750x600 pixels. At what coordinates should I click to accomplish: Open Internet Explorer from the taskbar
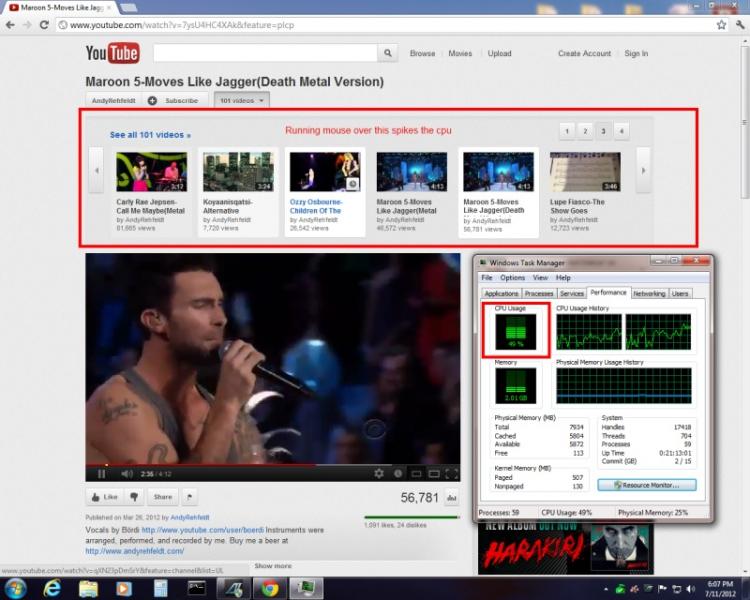(53, 588)
